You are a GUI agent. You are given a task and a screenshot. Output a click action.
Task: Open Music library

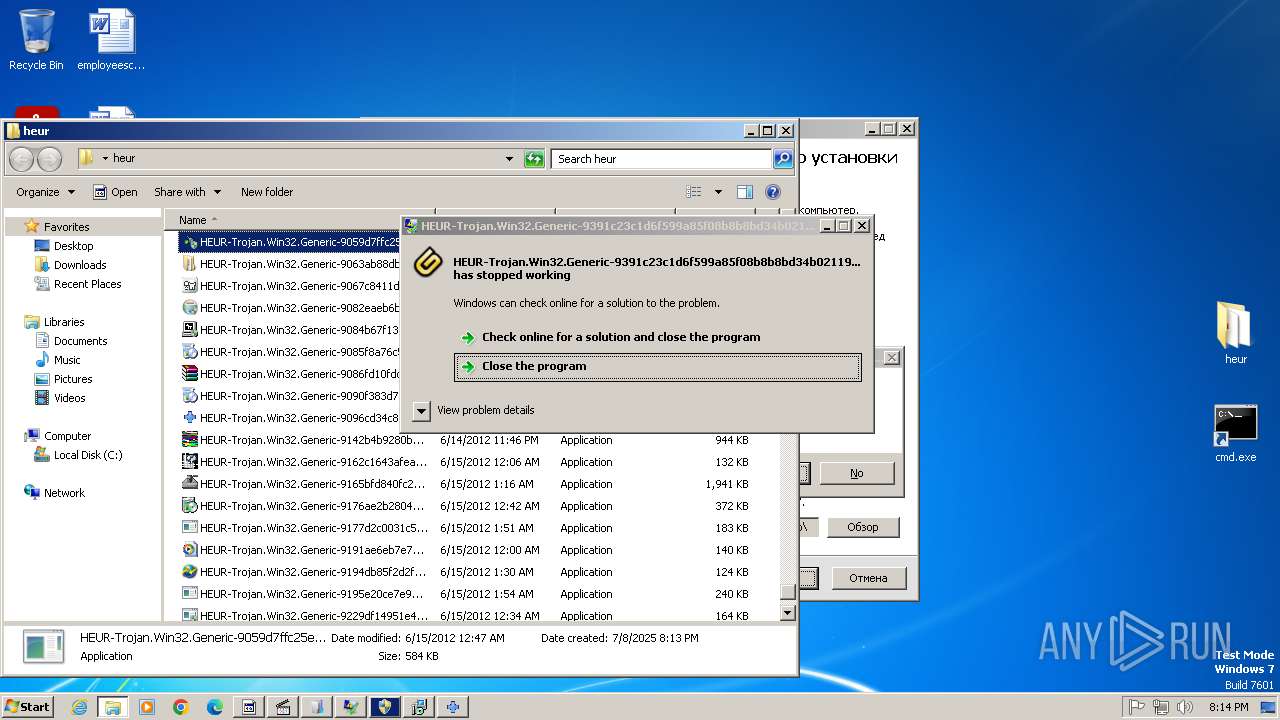[67, 360]
